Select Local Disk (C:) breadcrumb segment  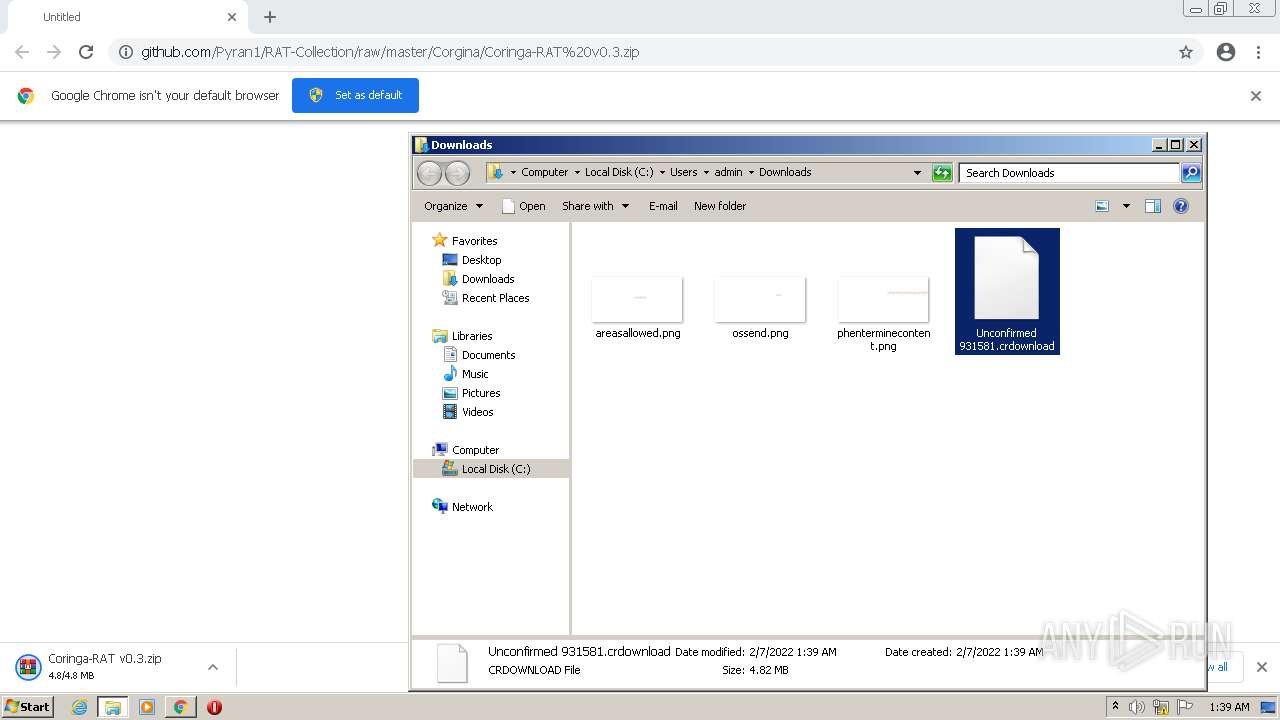[x=619, y=172]
